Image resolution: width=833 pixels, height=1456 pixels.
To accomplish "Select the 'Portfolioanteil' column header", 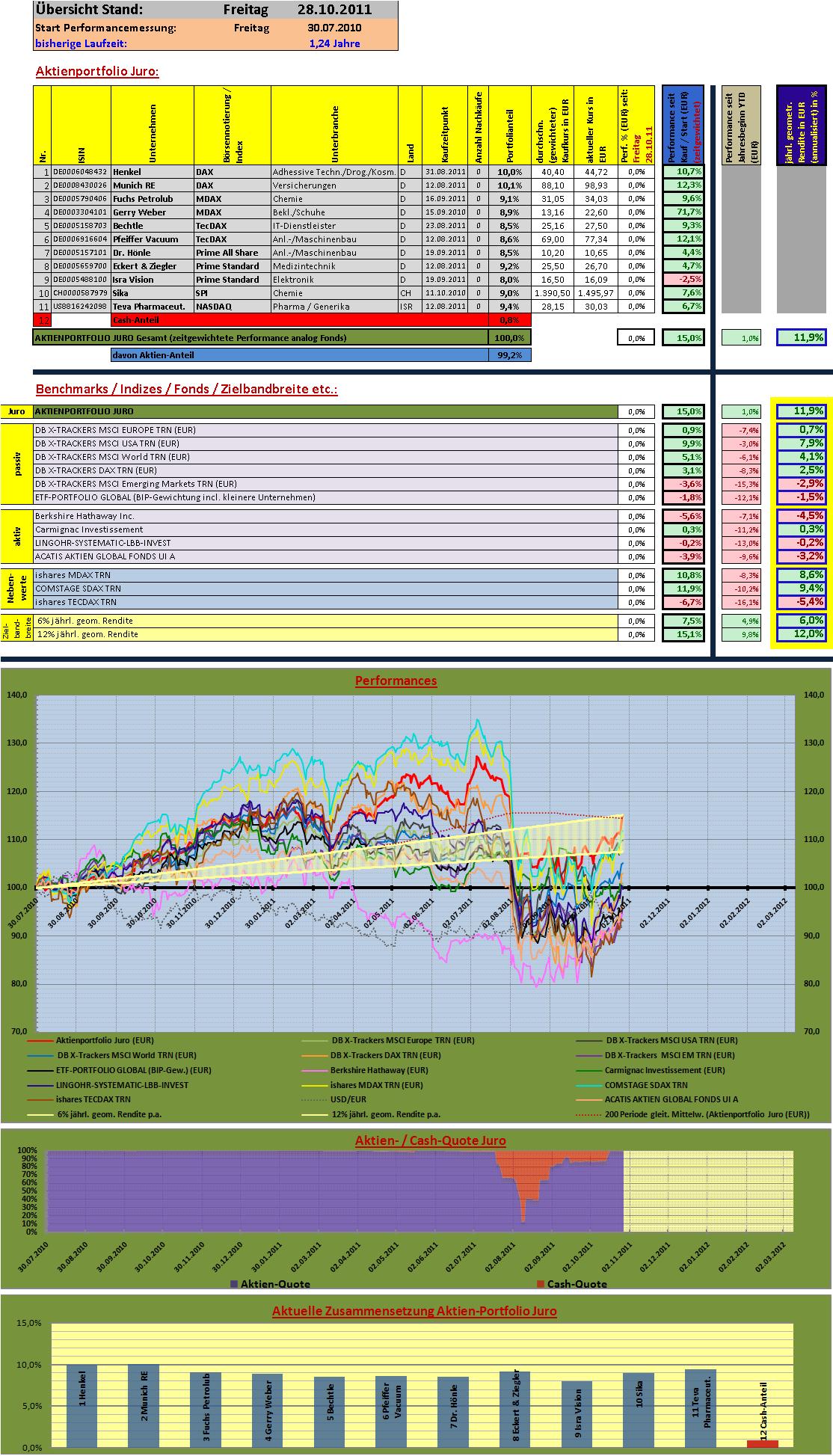I will pos(510,126).
